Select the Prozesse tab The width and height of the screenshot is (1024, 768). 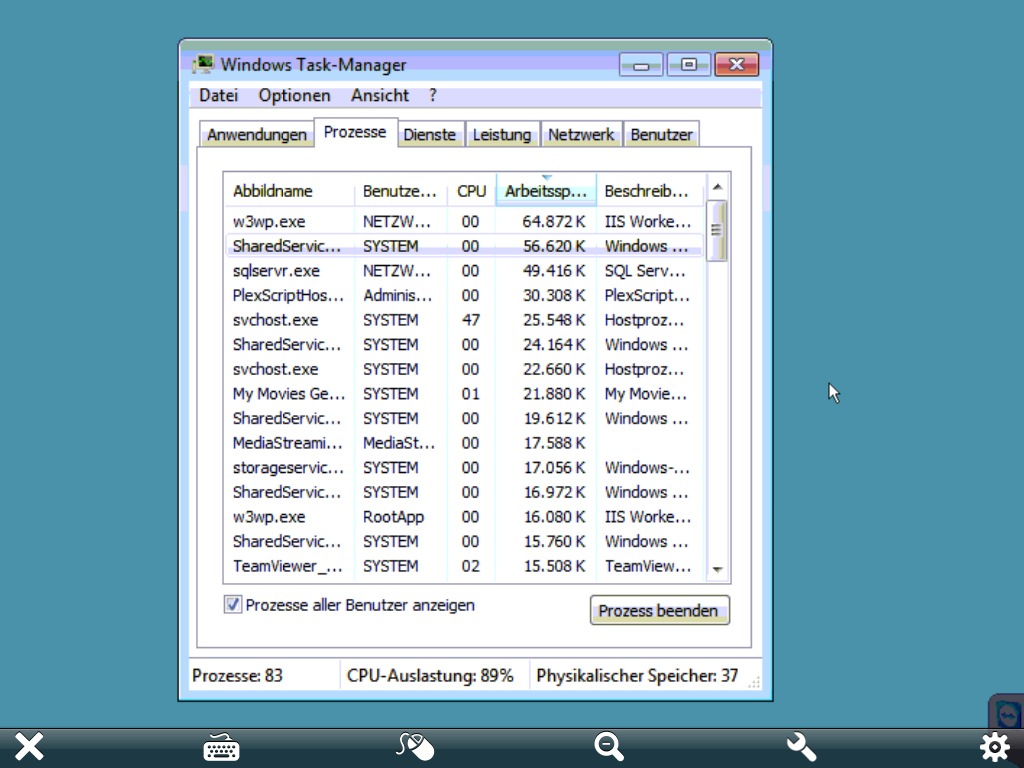tap(355, 132)
